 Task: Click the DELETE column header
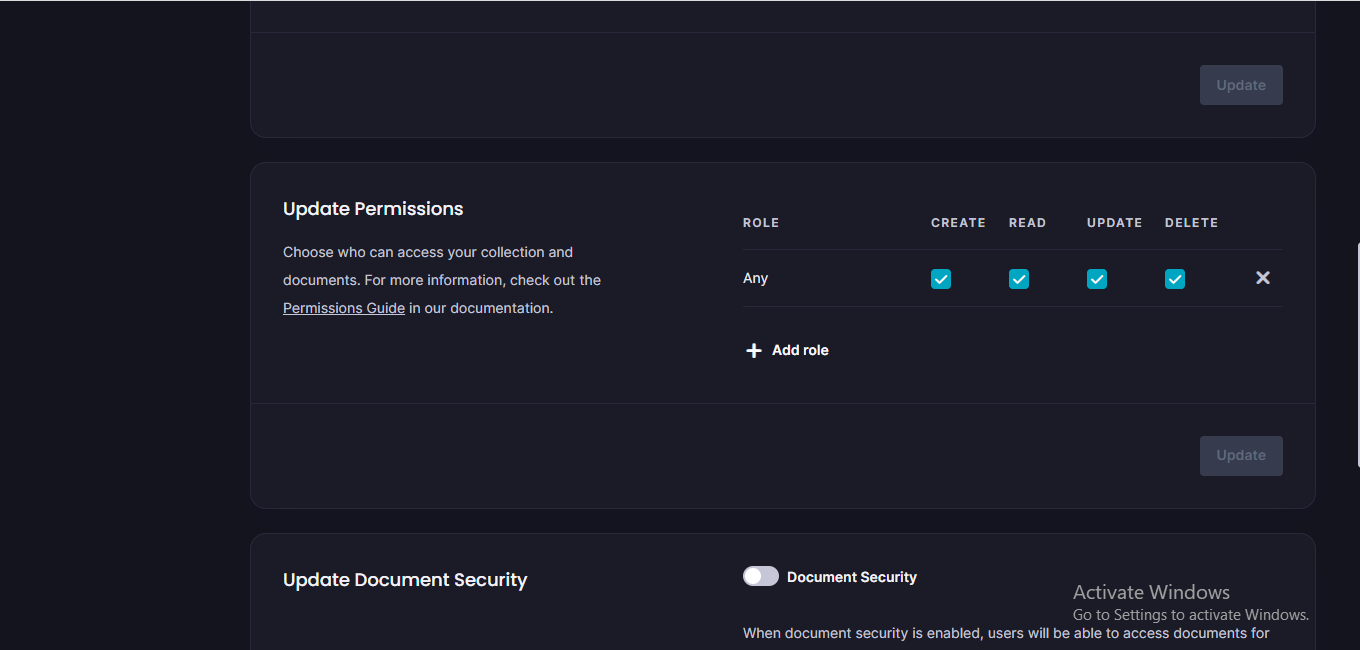(1191, 223)
